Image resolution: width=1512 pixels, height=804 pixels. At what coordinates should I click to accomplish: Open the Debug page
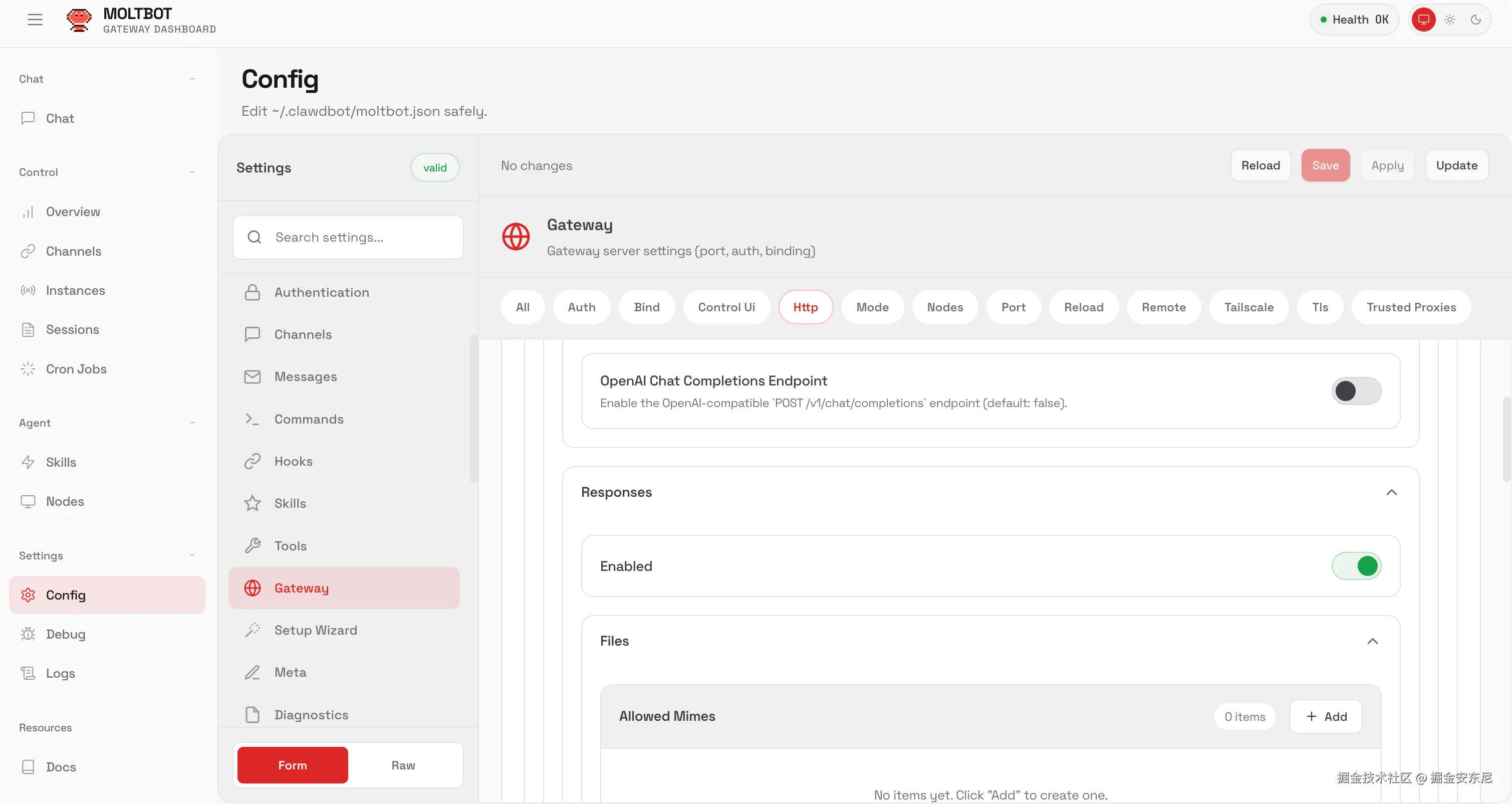65,634
